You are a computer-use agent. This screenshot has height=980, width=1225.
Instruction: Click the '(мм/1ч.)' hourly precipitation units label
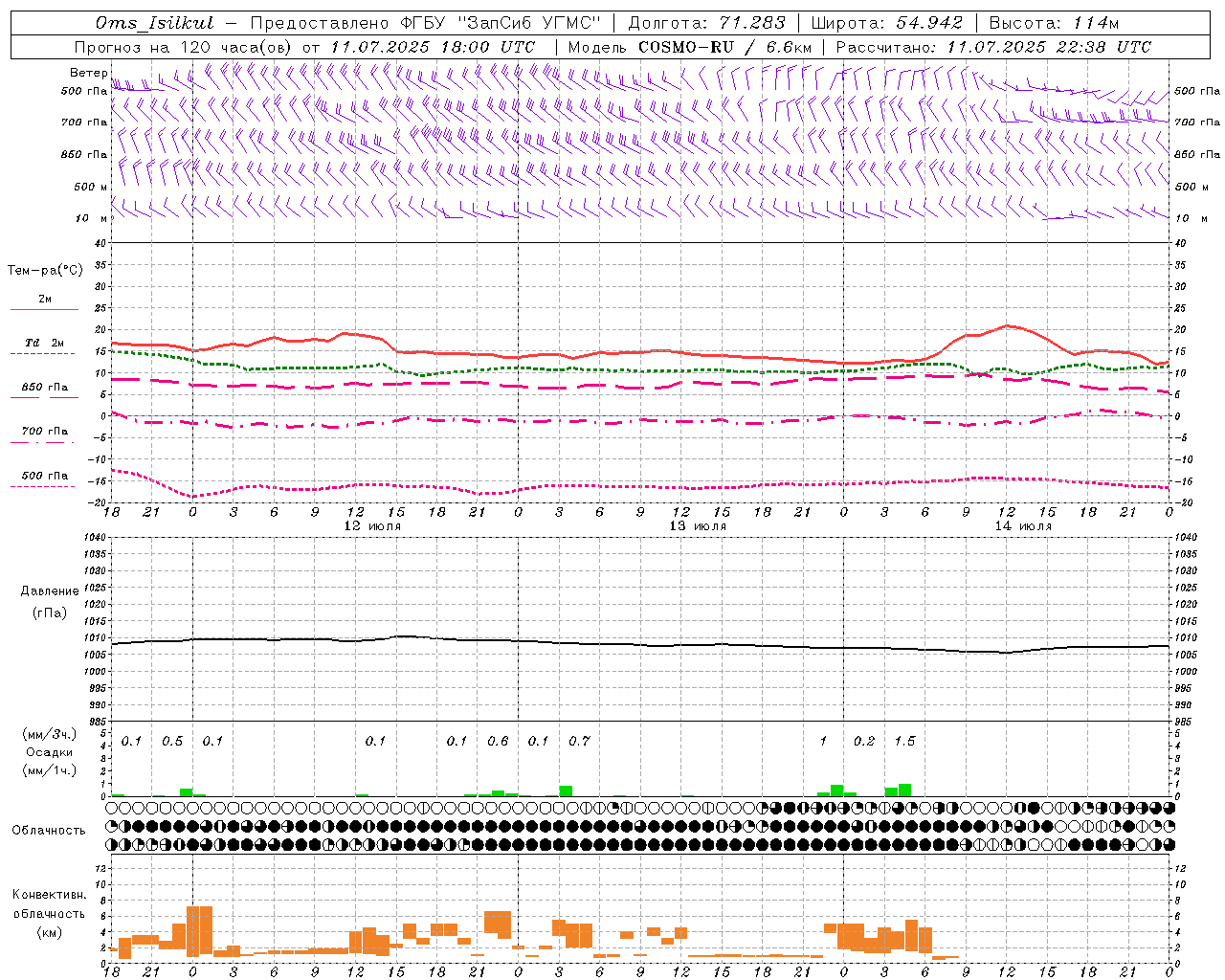click(50, 770)
